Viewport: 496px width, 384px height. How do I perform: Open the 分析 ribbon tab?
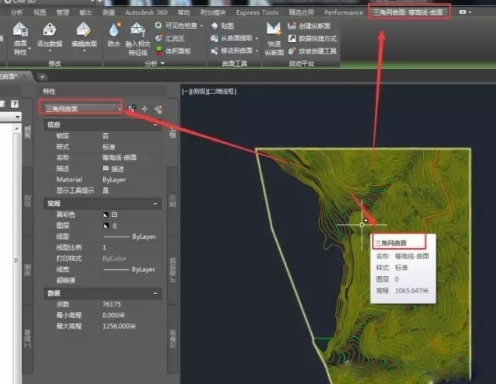tap(16, 13)
